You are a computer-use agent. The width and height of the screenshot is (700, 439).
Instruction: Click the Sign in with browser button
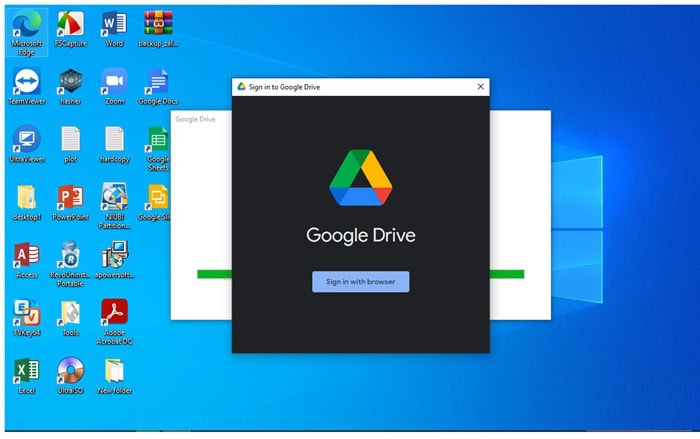click(360, 282)
